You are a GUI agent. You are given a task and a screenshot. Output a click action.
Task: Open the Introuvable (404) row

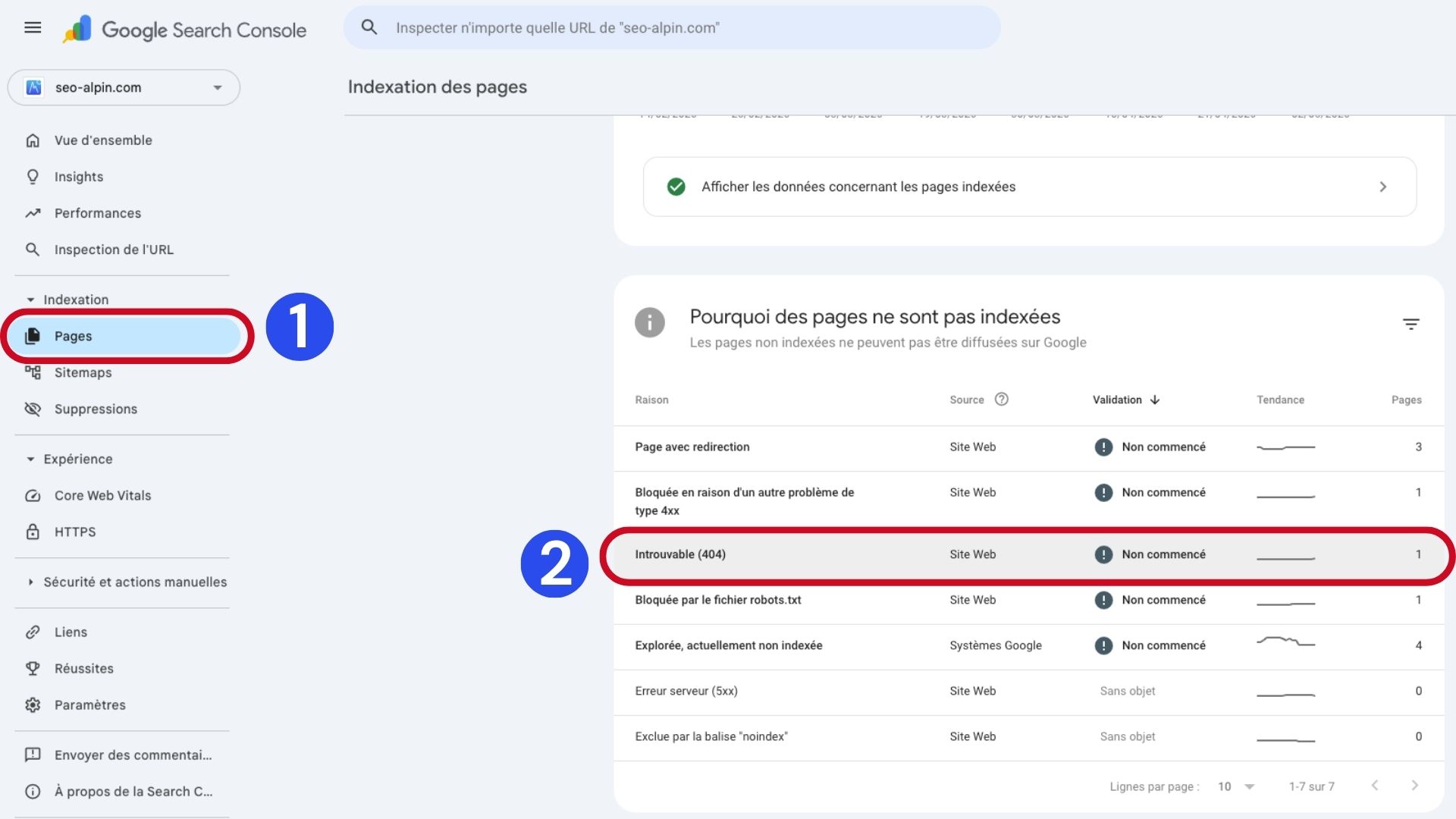point(1029,554)
